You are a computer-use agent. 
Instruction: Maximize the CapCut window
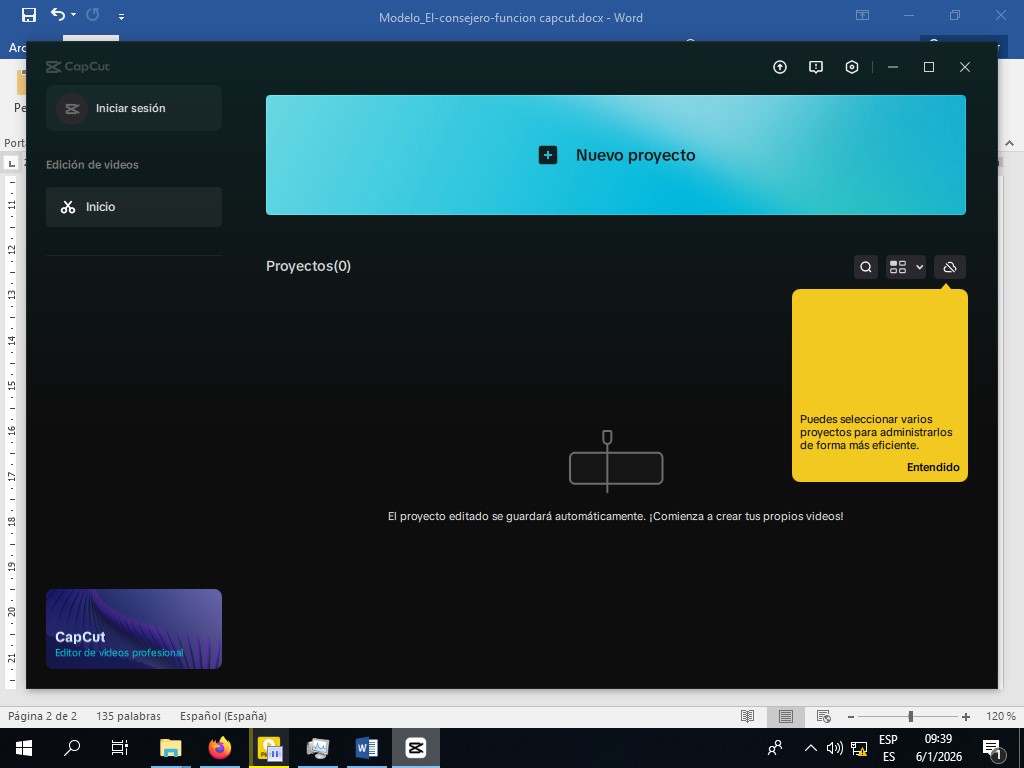pos(929,67)
